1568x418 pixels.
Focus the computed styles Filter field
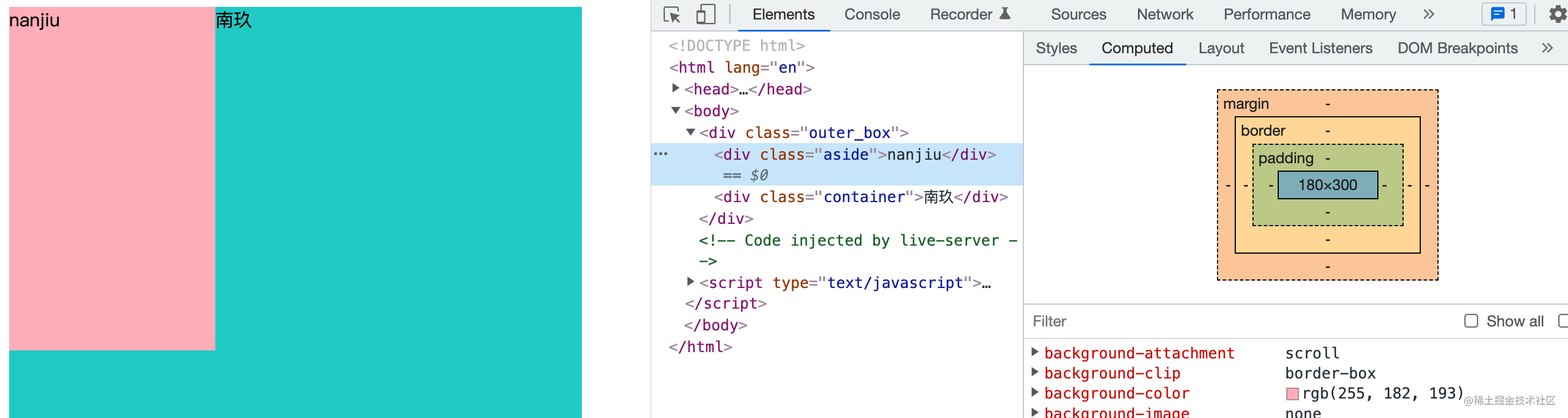1242,321
